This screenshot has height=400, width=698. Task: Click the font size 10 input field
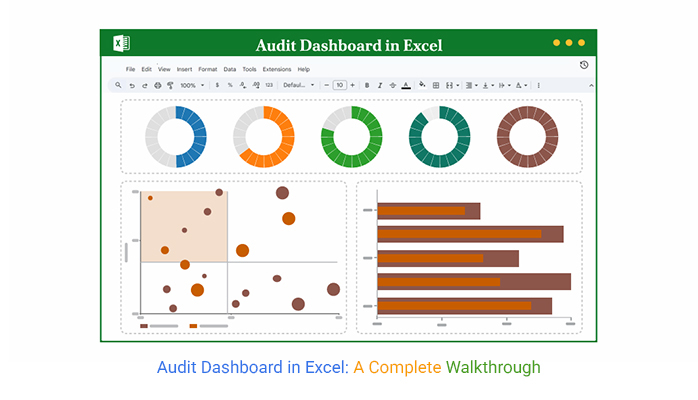click(x=339, y=86)
